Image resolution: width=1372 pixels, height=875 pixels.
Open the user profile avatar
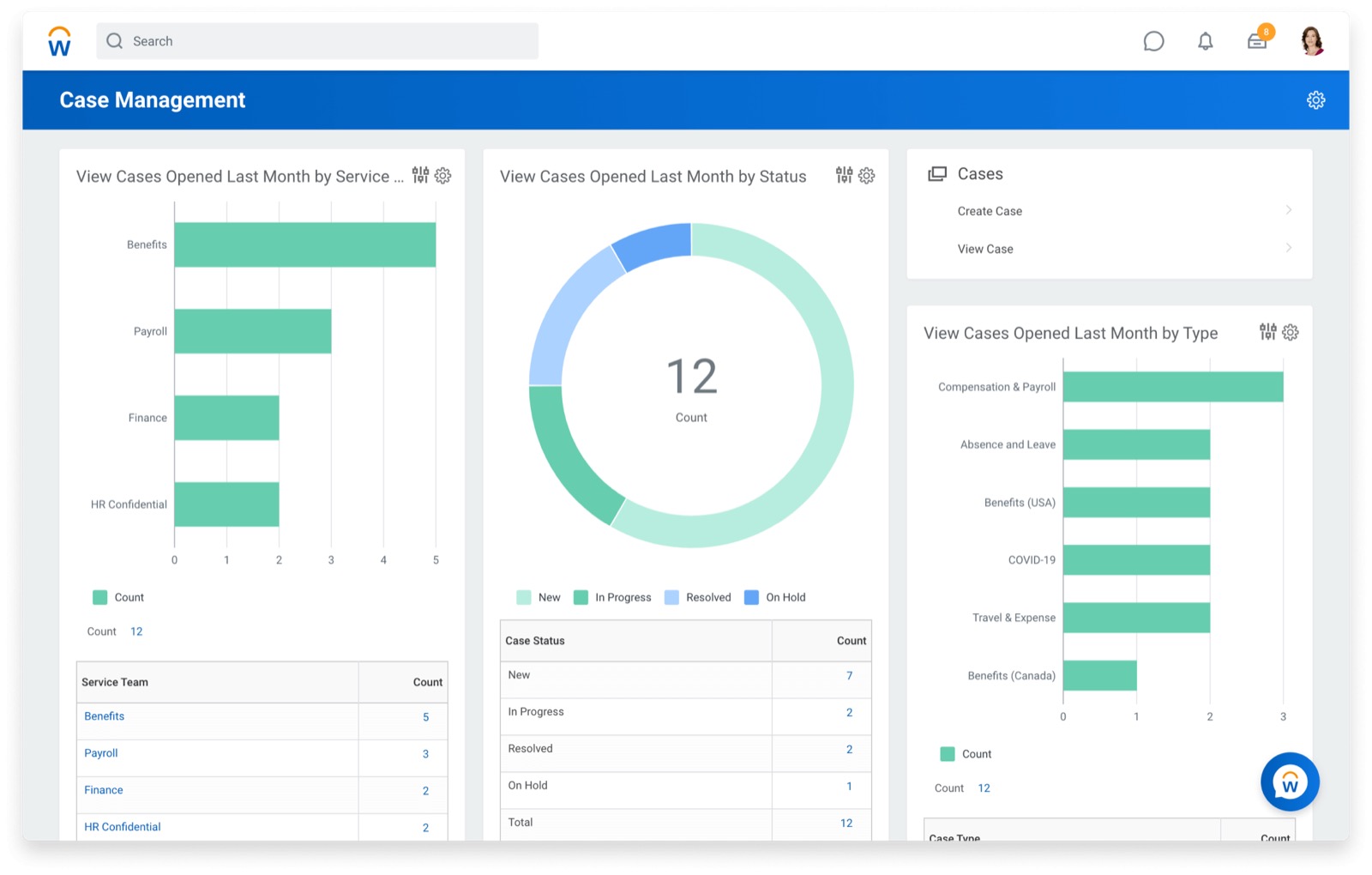(1311, 41)
